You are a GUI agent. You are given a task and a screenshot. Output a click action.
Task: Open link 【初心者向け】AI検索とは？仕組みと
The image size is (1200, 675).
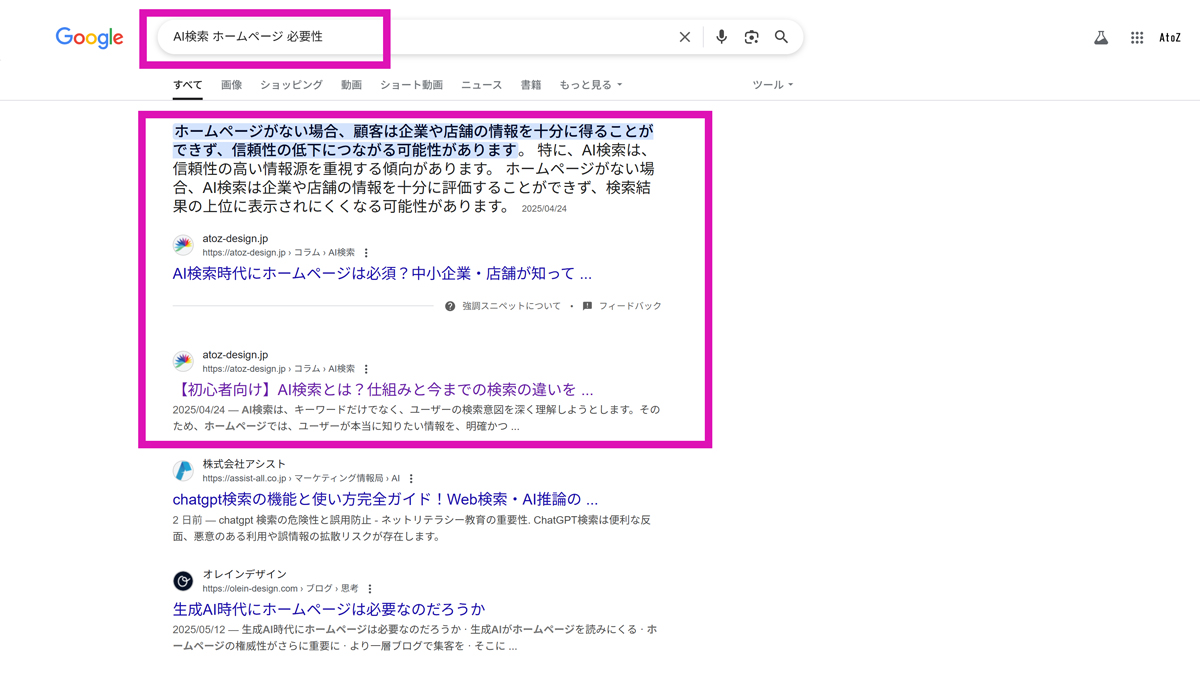(x=383, y=390)
